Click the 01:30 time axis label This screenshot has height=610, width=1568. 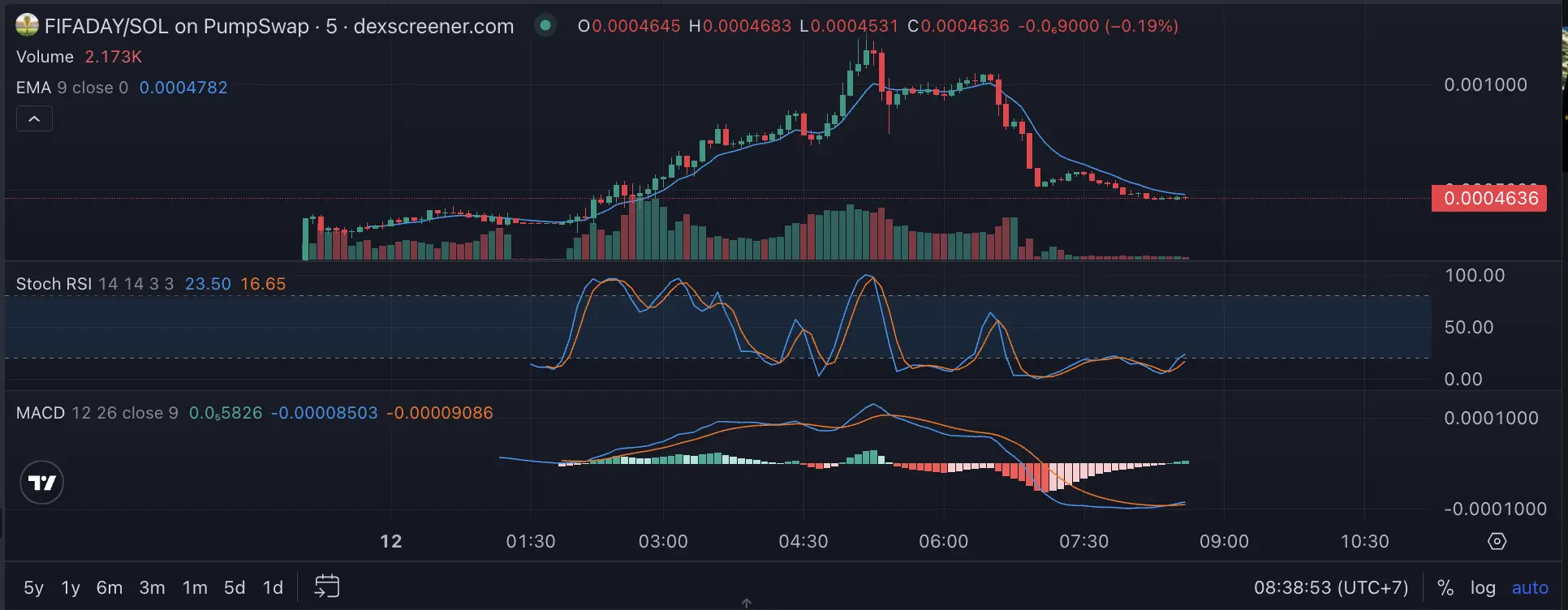[x=531, y=542]
